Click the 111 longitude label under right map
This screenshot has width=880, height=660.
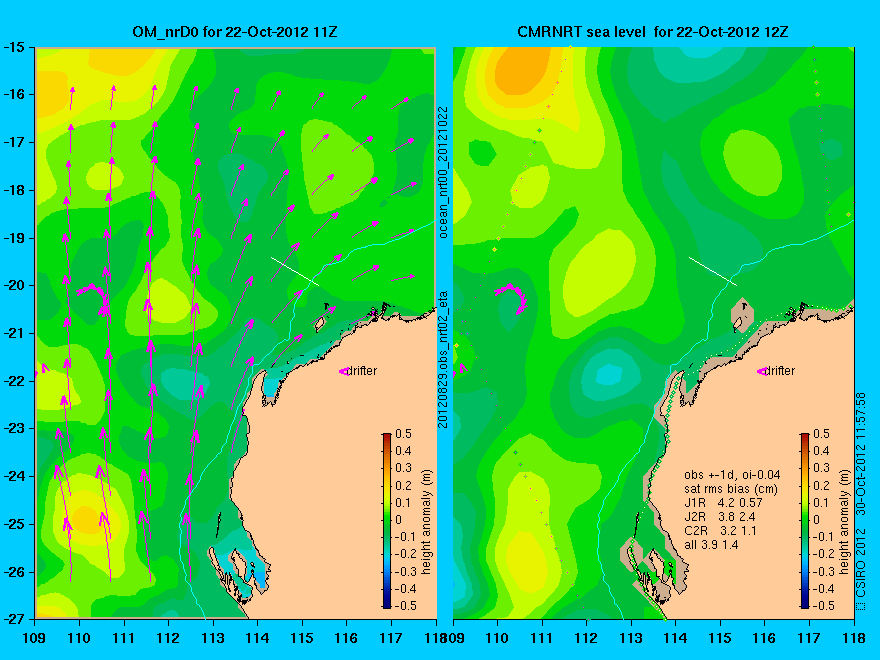click(542, 638)
